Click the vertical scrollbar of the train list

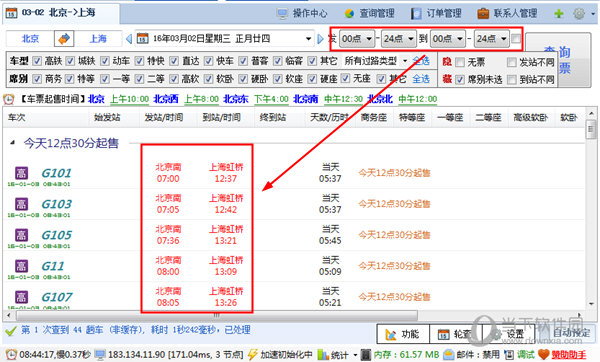pyautogui.click(x=591, y=130)
